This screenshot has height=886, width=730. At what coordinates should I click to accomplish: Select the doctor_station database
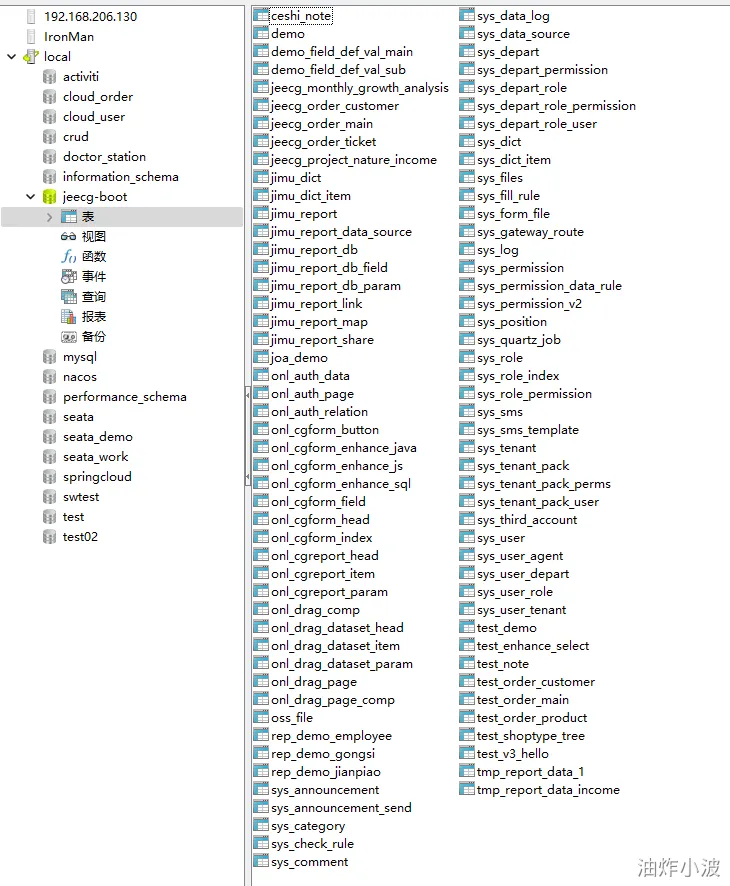[x=105, y=157]
